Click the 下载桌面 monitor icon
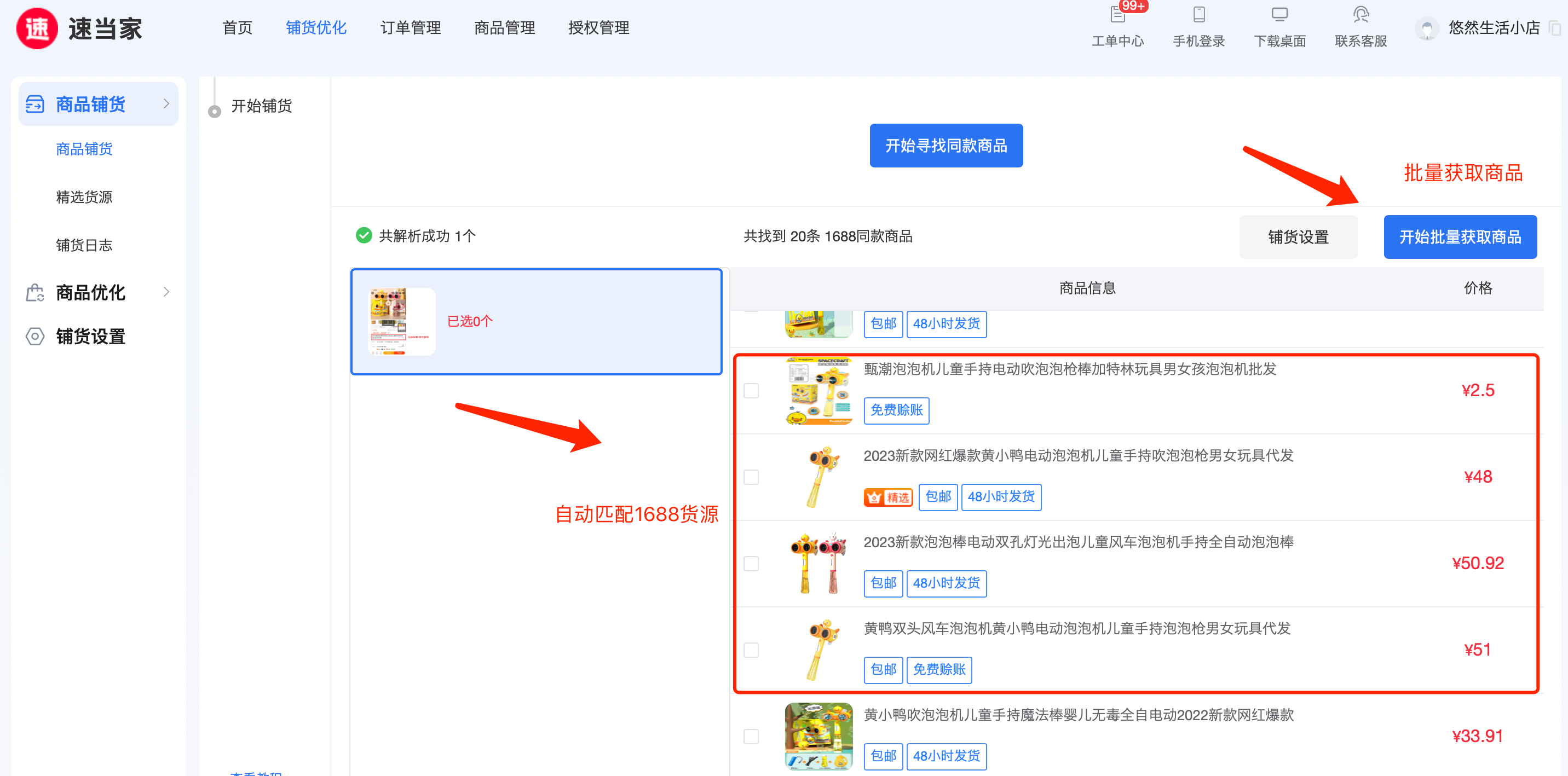Viewport: 1568px width, 776px height. (1279, 15)
